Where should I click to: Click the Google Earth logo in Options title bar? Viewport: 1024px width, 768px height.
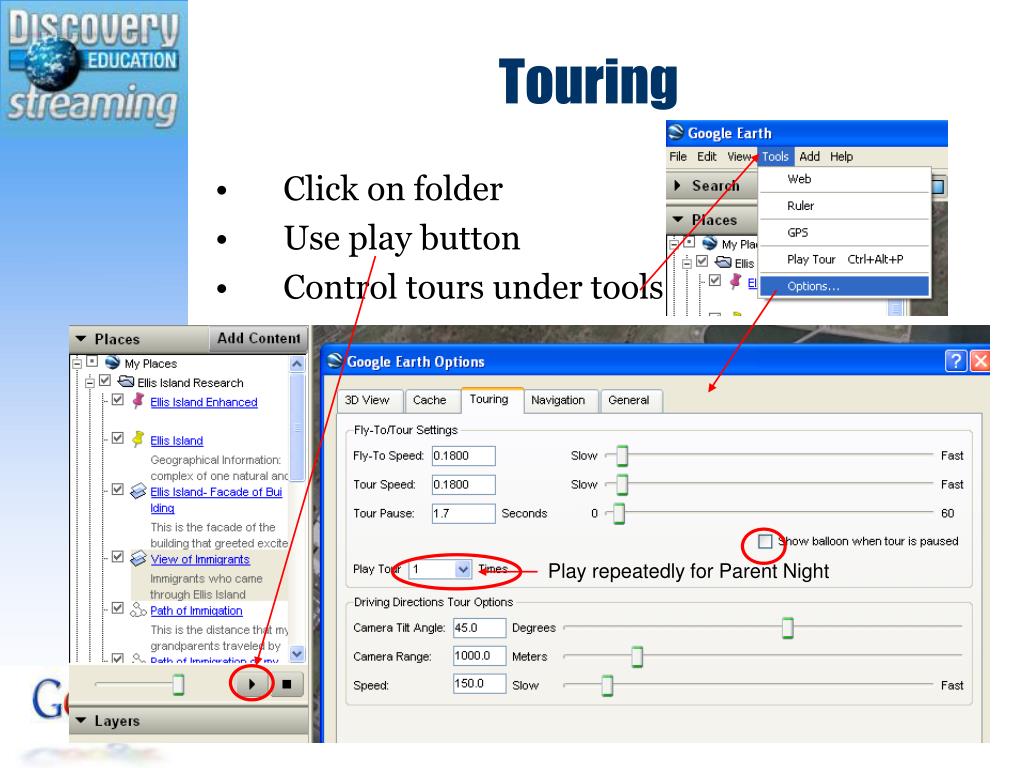(335, 360)
